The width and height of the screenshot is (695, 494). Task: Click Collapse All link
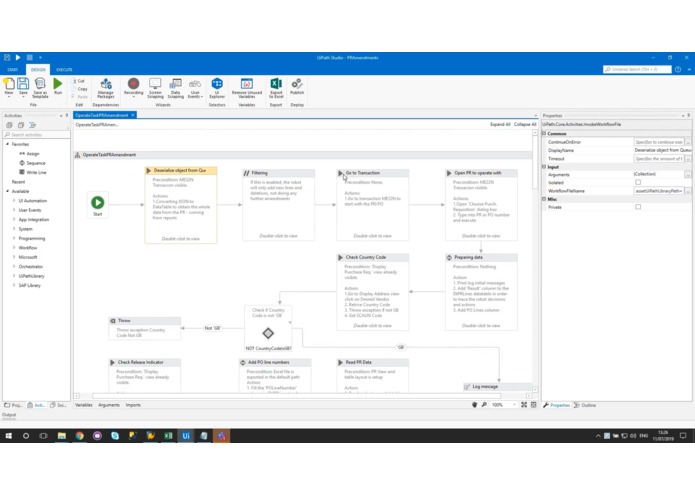[x=525, y=124]
